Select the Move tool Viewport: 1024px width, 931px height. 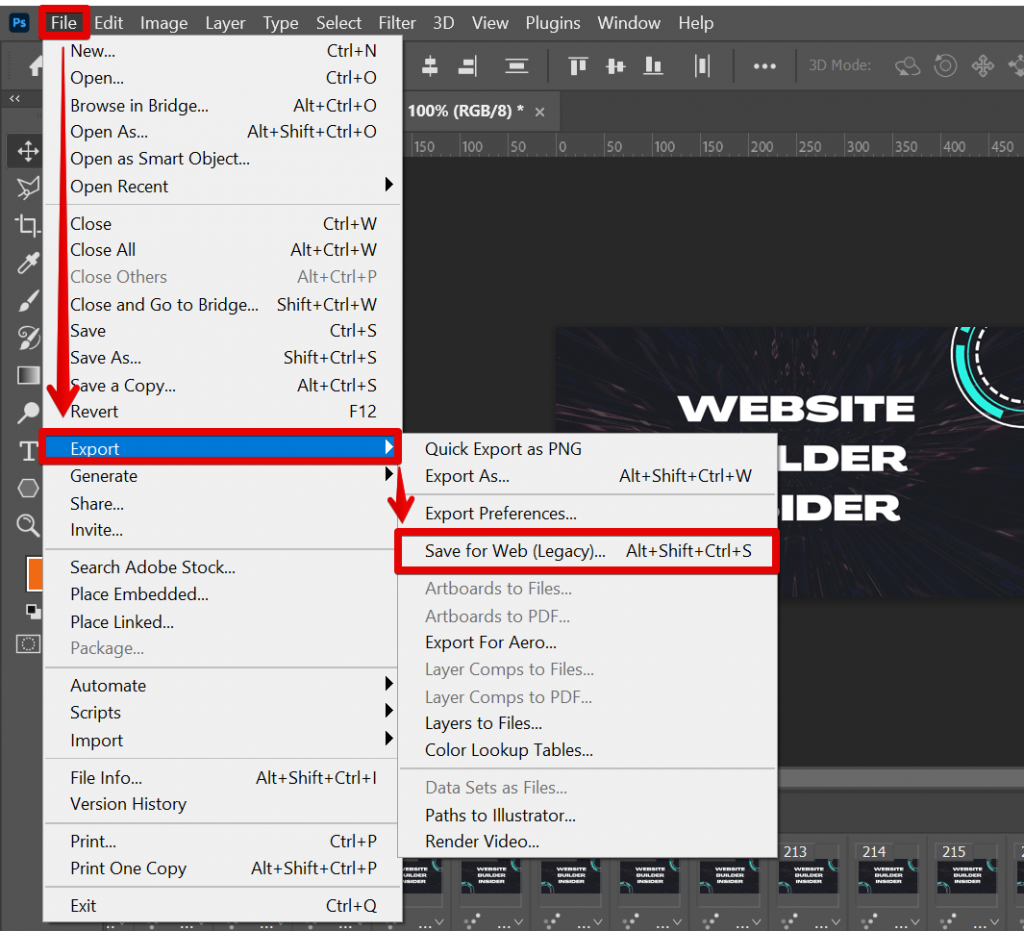point(27,151)
